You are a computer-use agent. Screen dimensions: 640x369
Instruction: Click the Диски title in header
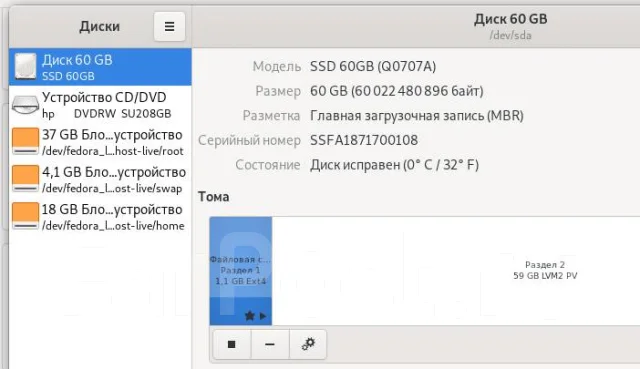pyautogui.click(x=100, y=27)
